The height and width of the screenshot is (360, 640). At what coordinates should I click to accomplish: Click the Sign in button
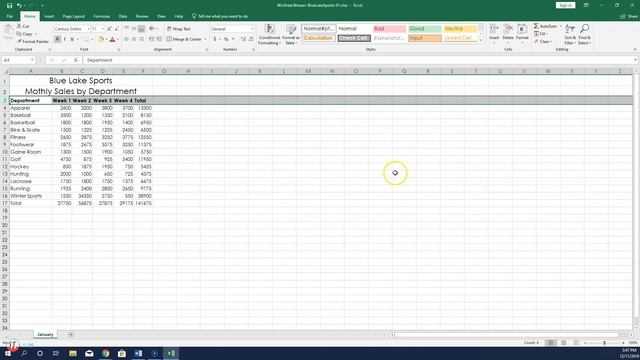point(565,5)
